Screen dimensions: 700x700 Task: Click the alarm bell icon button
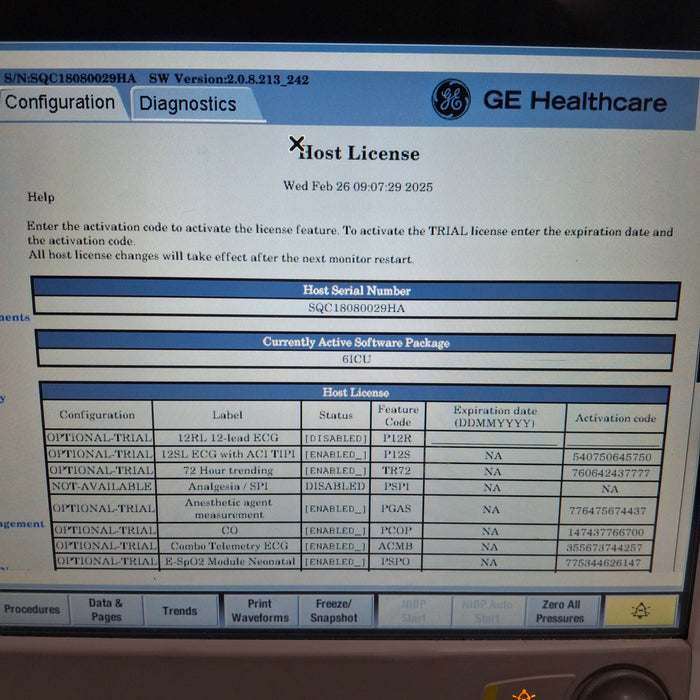(x=639, y=611)
